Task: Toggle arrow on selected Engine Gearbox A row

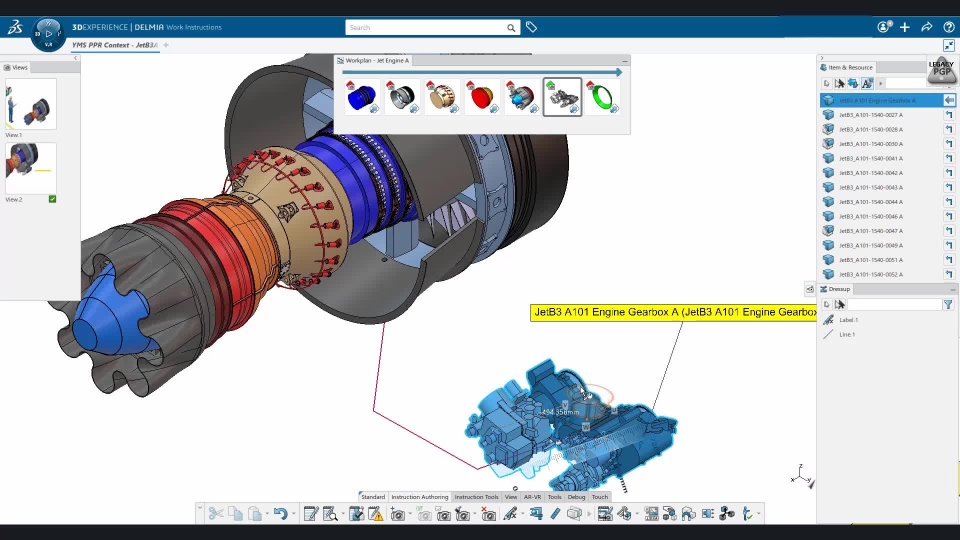Action: click(x=949, y=100)
